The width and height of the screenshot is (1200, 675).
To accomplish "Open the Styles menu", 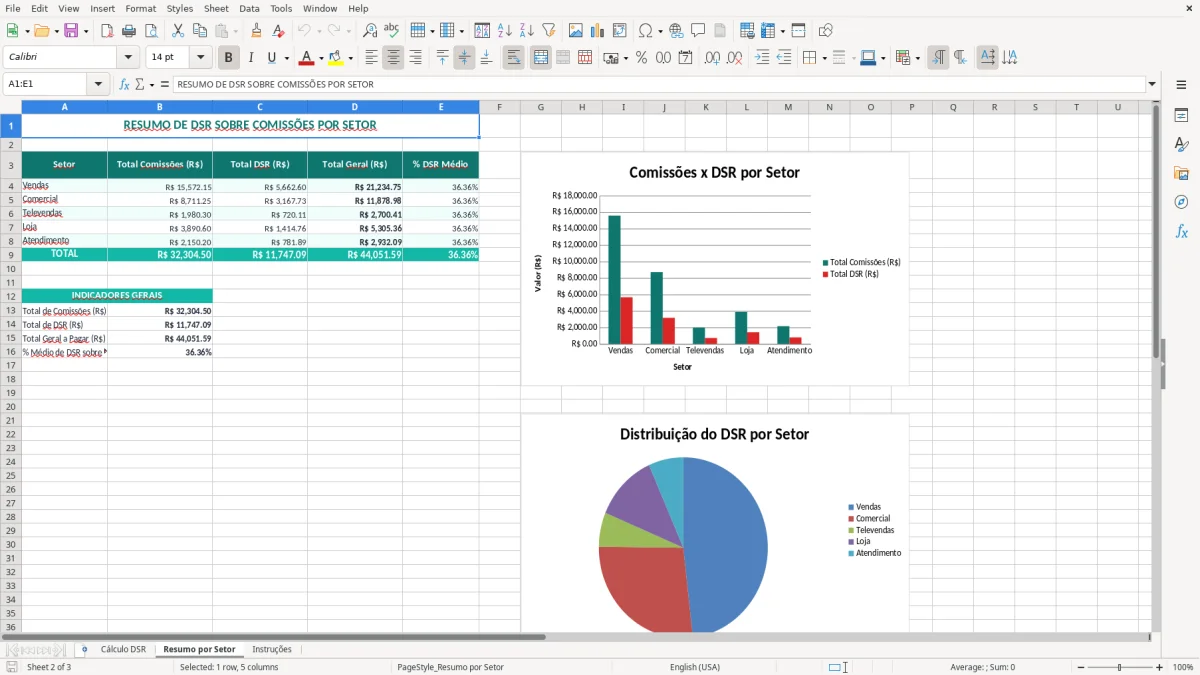I will click(x=180, y=8).
